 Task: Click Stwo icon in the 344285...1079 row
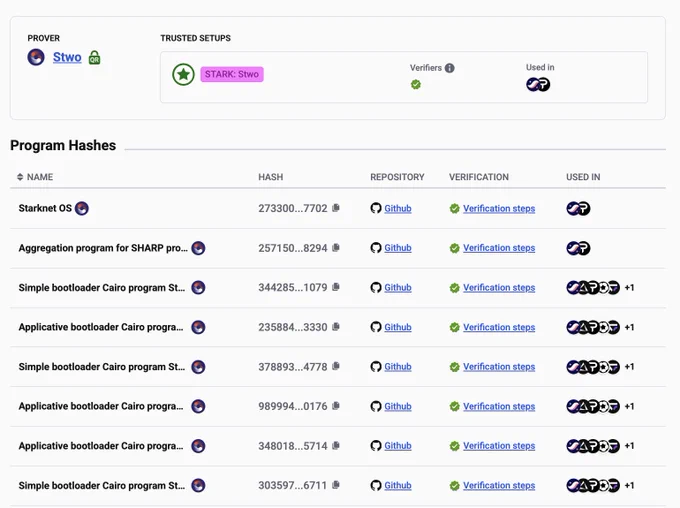click(x=198, y=288)
